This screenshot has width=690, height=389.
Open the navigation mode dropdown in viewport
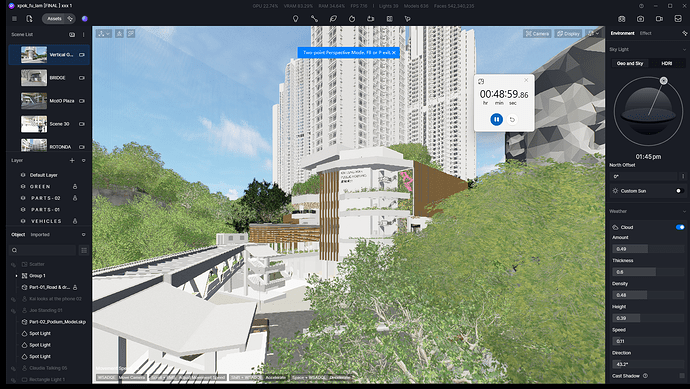pyautogui.click(x=104, y=33)
